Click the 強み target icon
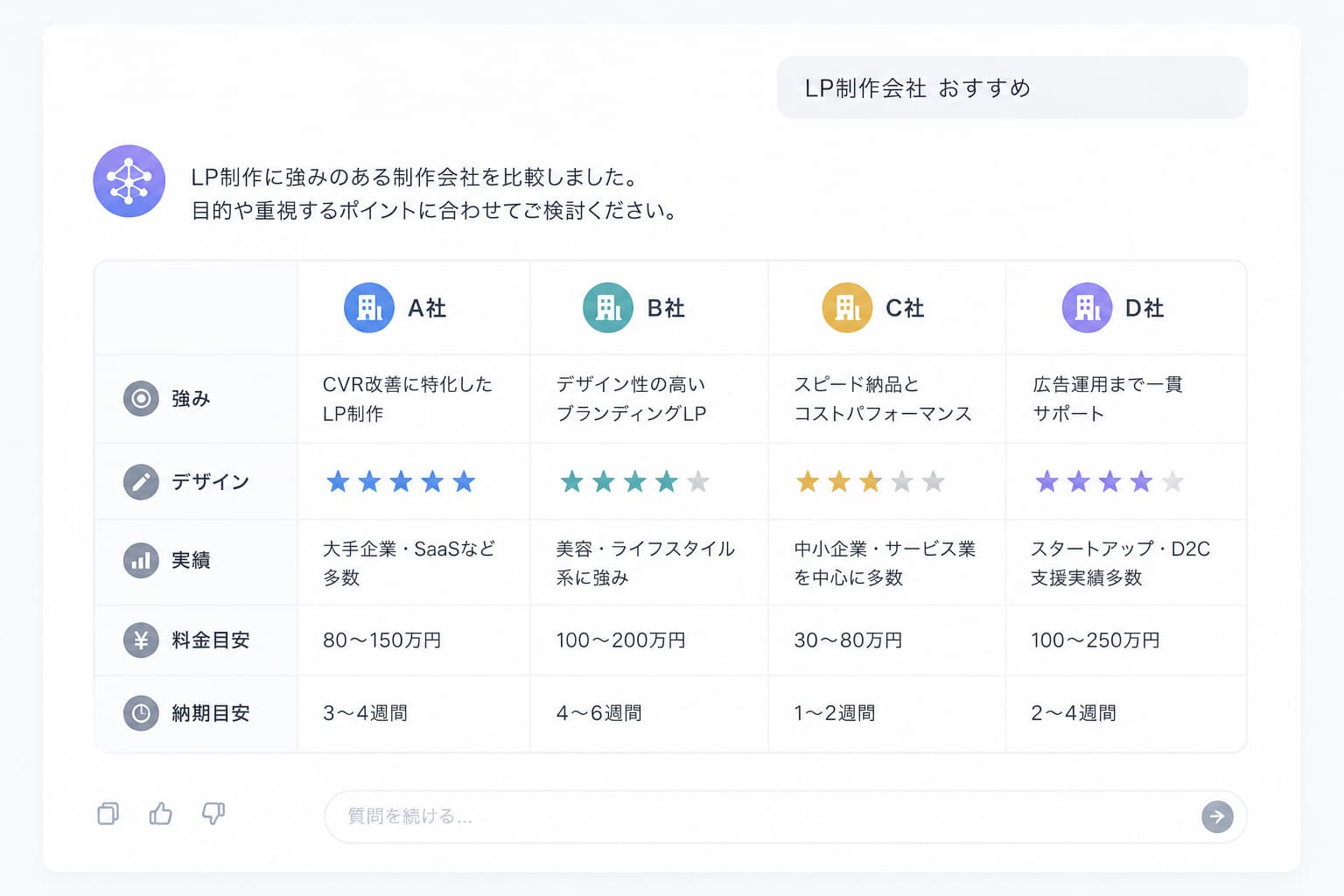 coord(141,399)
